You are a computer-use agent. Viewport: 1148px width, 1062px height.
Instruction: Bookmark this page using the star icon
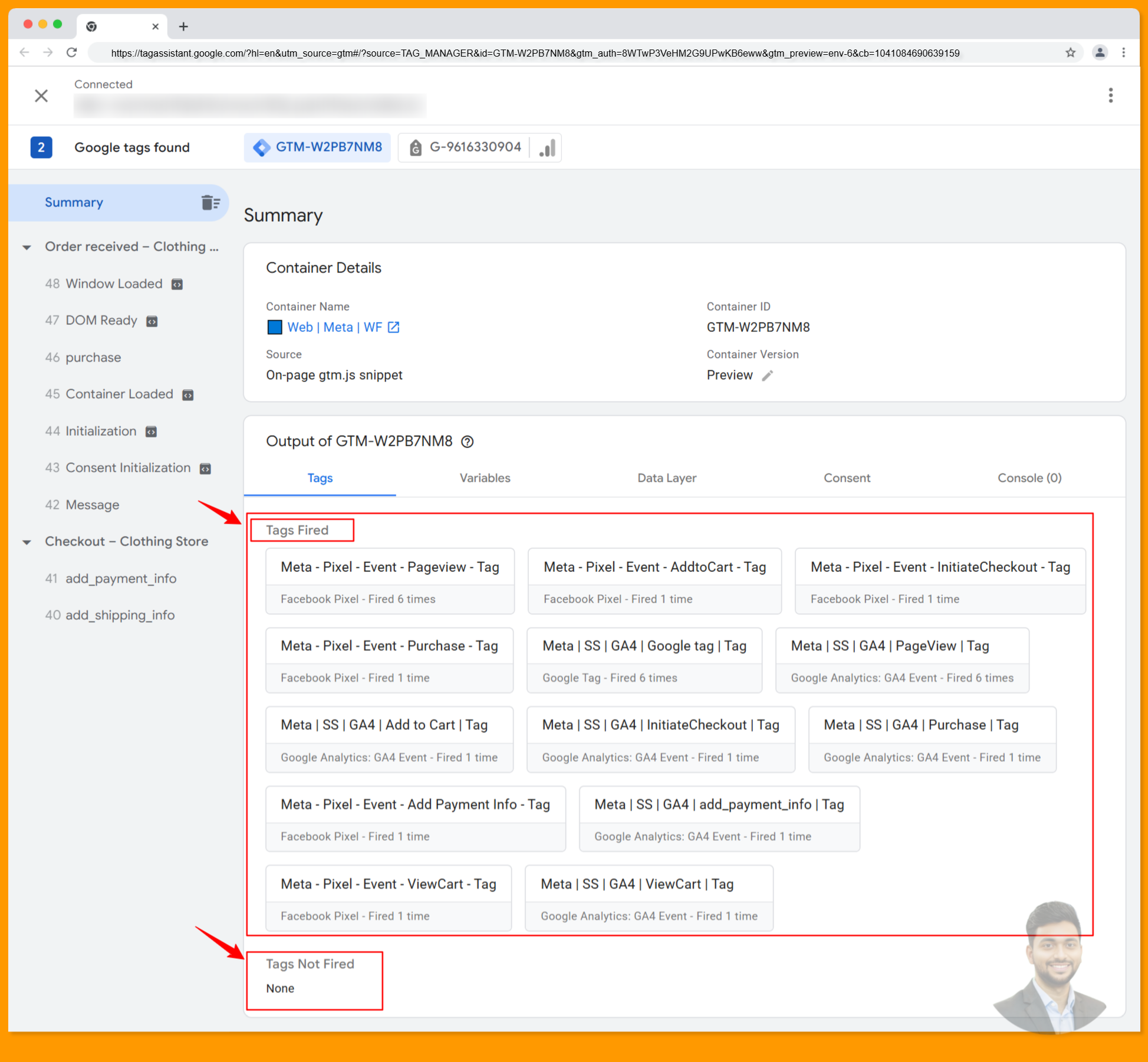click(1070, 52)
